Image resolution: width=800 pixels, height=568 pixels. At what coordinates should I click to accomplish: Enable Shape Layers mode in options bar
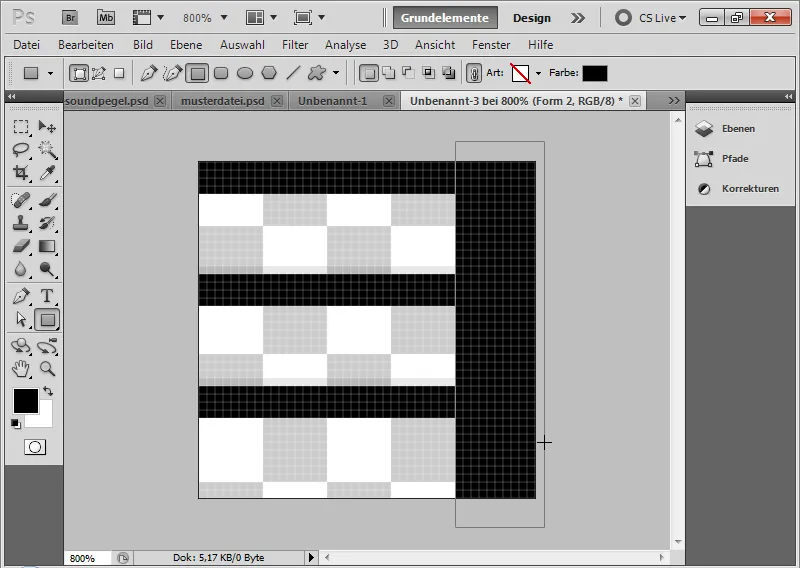pyautogui.click(x=79, y=73)
